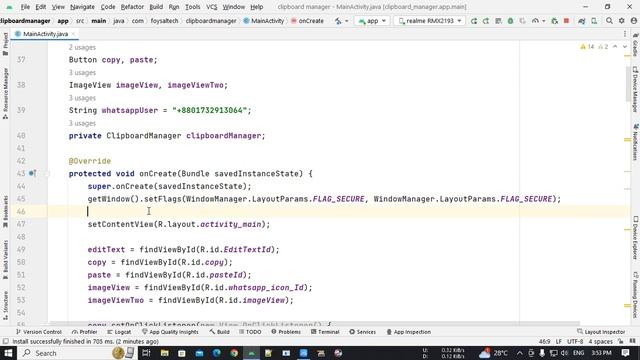Viewport: 640px width, 360px height.
Task: Click the UTF-8 encoding status bar entry
Action: [575, 342]
